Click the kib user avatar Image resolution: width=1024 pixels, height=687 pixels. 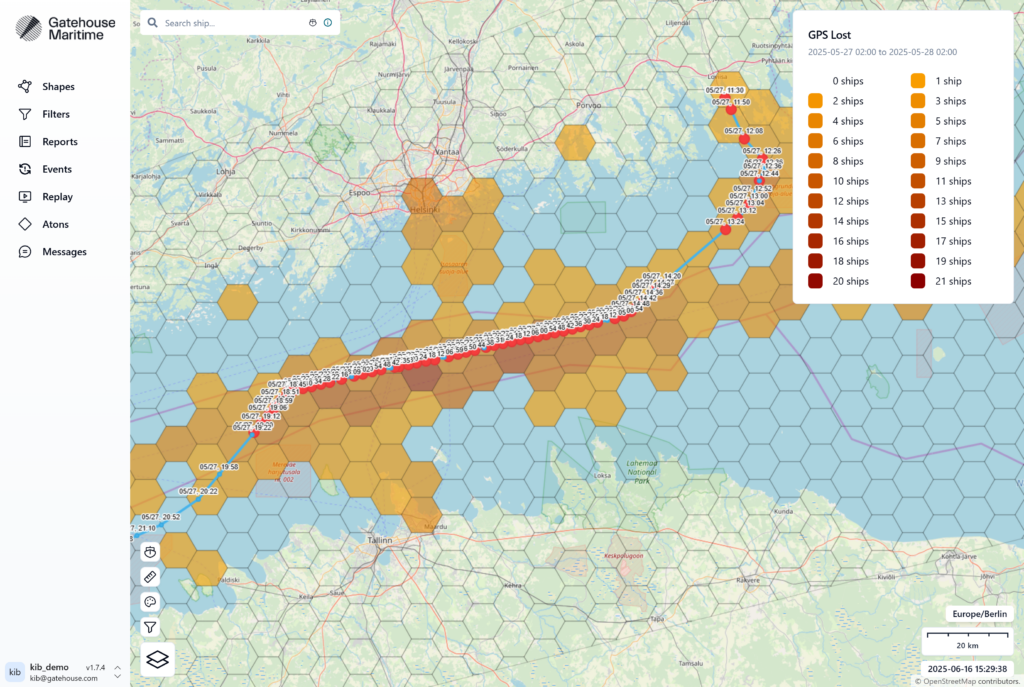(x=14, y=672)
